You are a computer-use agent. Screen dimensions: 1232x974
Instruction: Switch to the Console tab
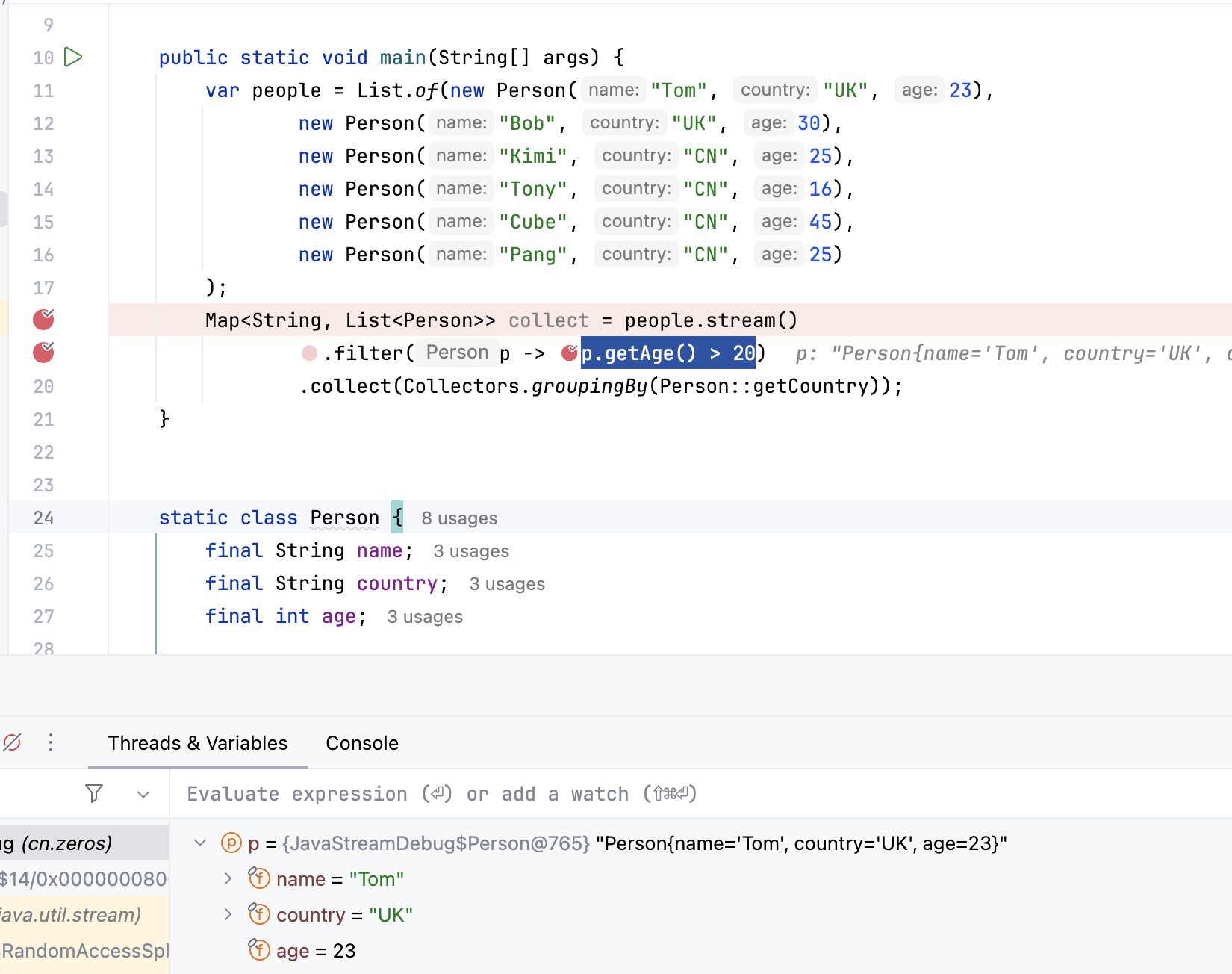tap(362, 743)
